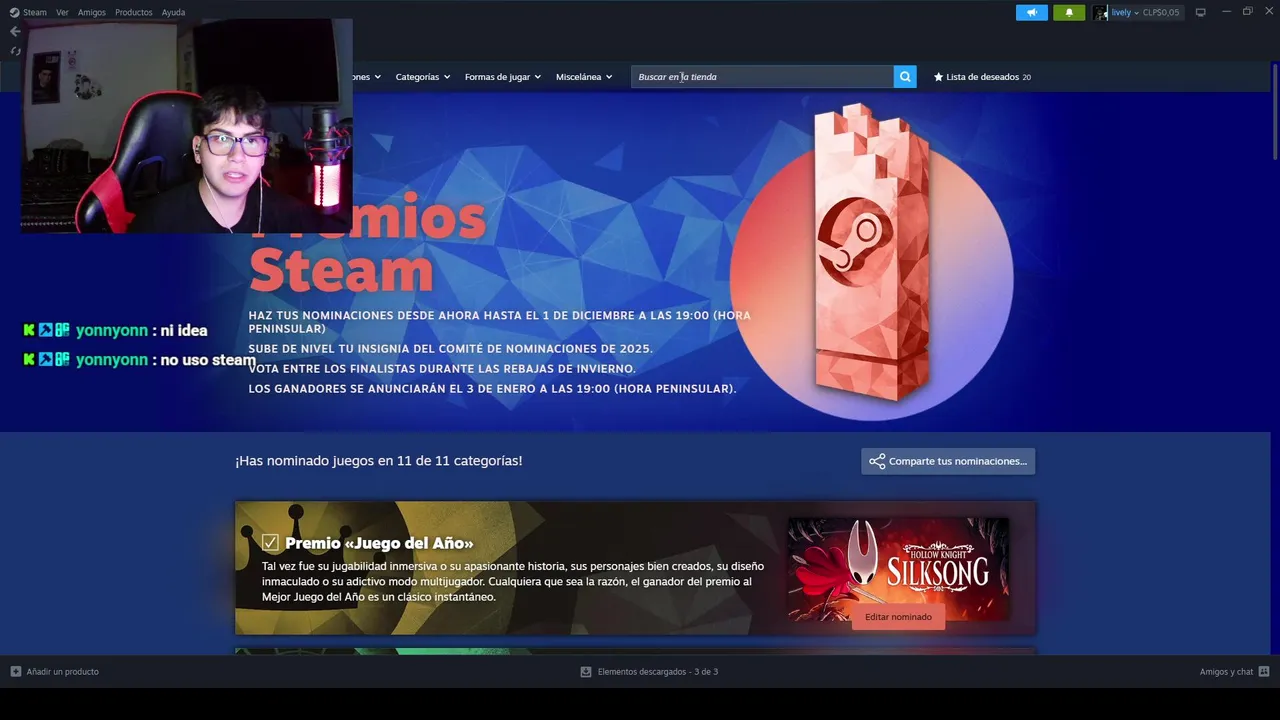Restore down the Steam window
The width and height of the screenshot is (1280, 720).
point(1247,12)
